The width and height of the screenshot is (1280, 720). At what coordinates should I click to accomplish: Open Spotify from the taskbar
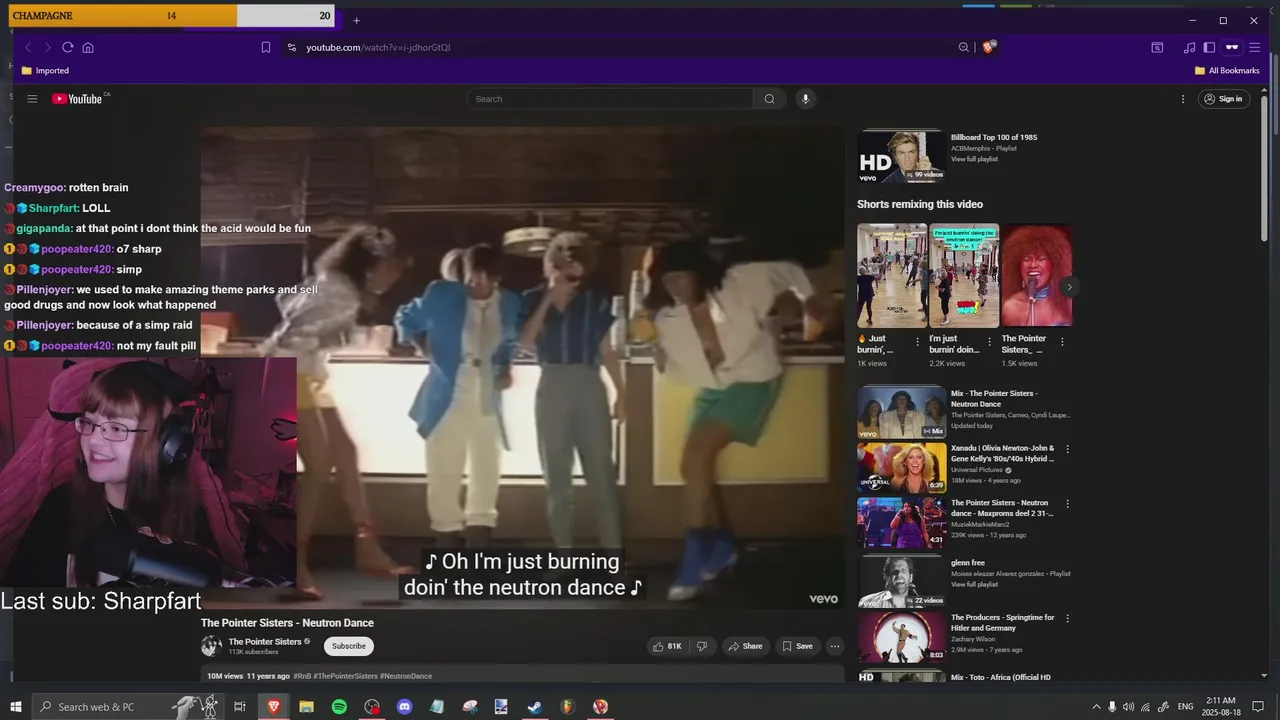click(339, 707)
